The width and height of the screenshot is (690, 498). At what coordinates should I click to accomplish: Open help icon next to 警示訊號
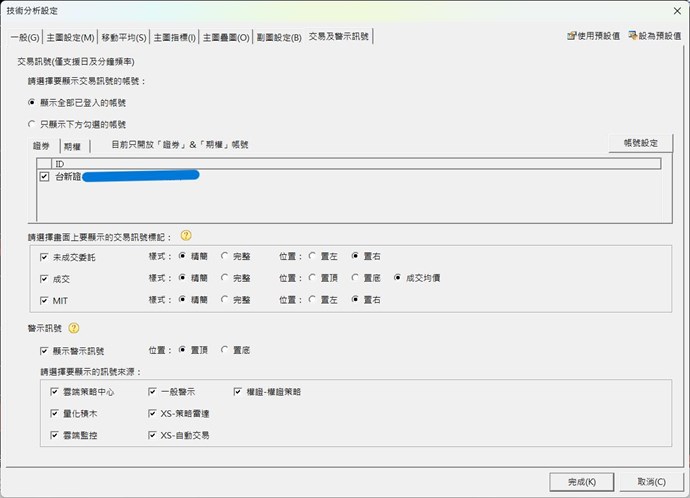pos(73,328)
